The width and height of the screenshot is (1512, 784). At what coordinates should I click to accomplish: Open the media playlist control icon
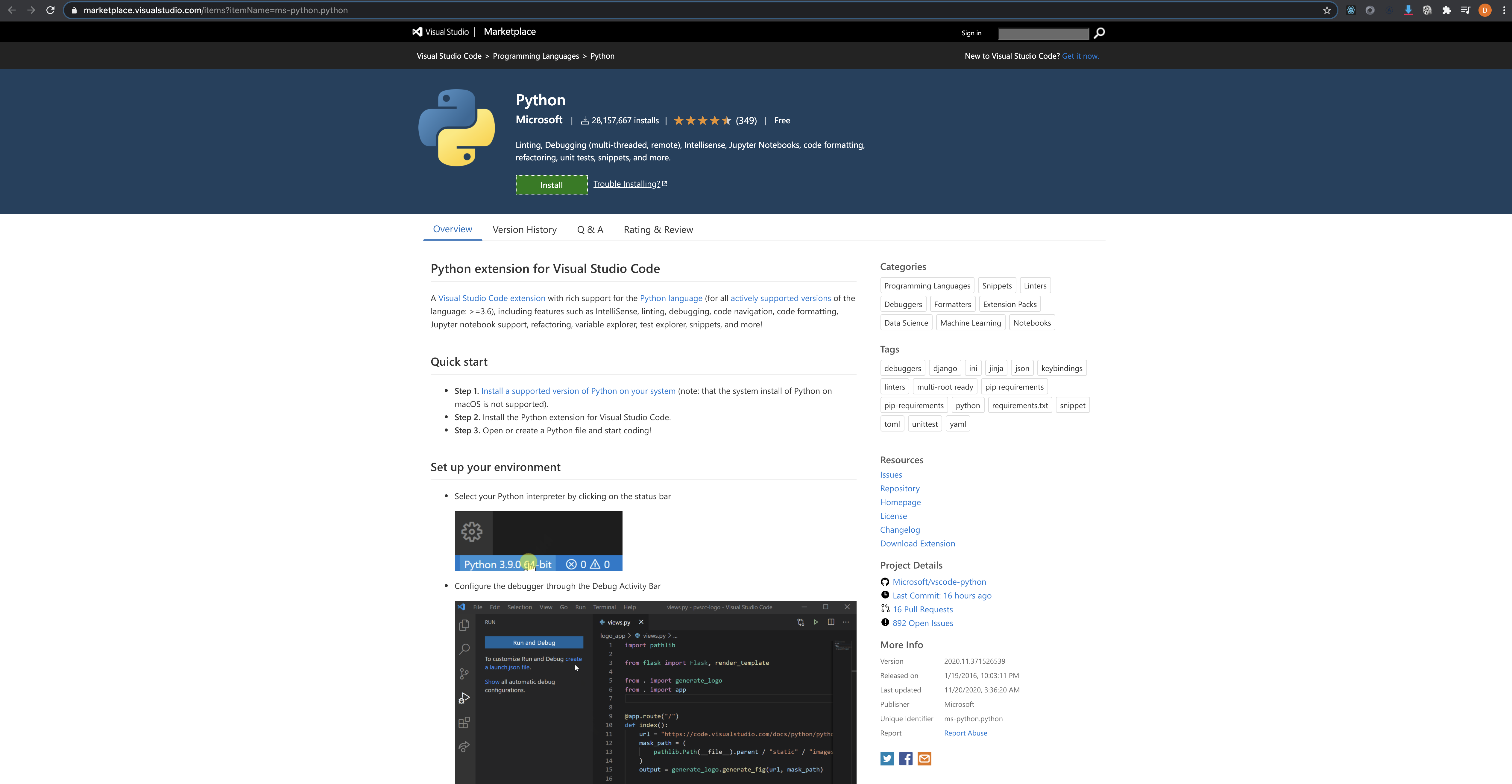click(x=1466, y=10)
